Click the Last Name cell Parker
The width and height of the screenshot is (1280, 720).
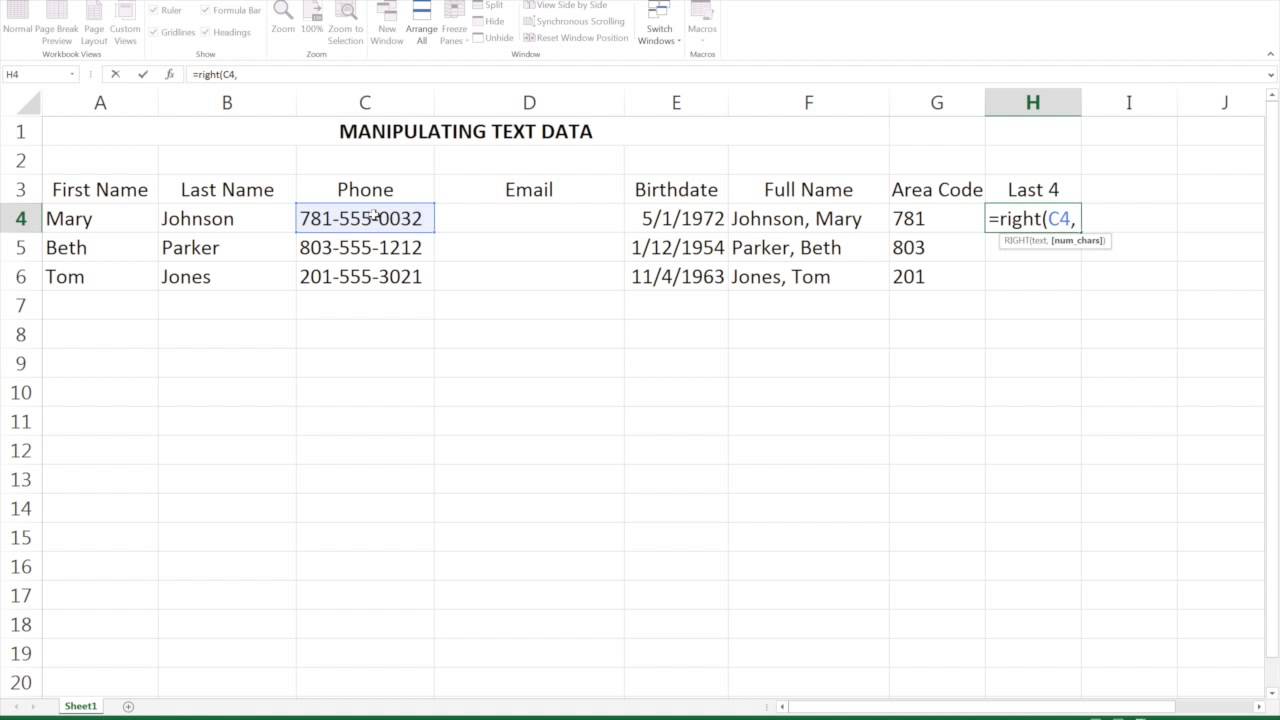coord(227,247)
